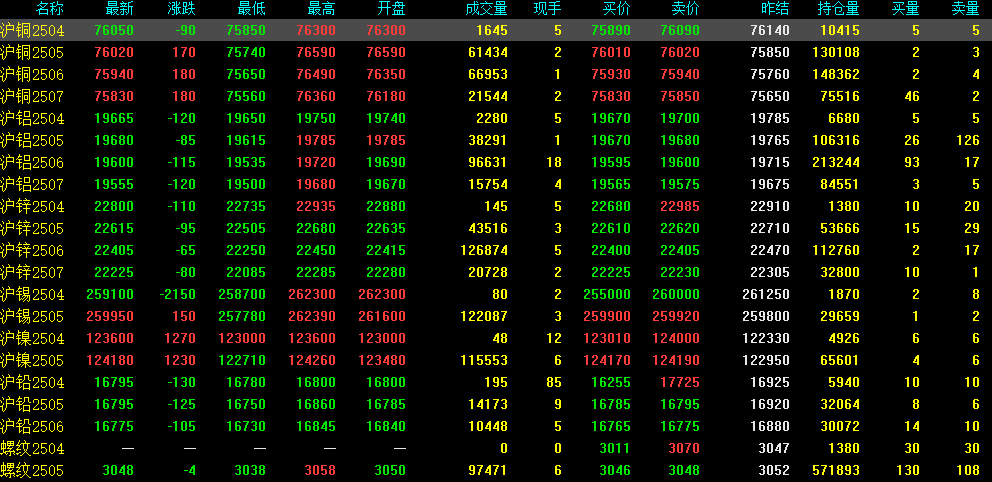Image resolution: width=992 pixels, height=482 pixels.
Task: Click the sell volume 126 of 沪铝2505
Action: point(968,140)
